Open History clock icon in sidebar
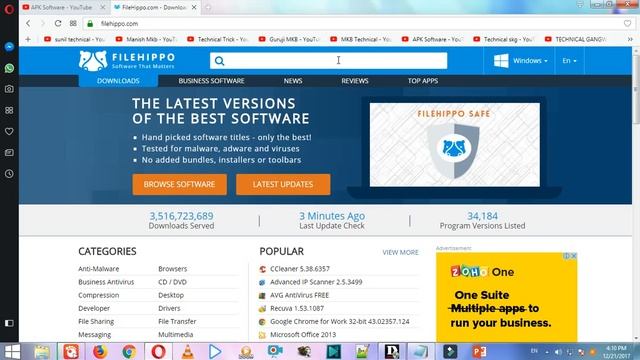 click(9, 174)
